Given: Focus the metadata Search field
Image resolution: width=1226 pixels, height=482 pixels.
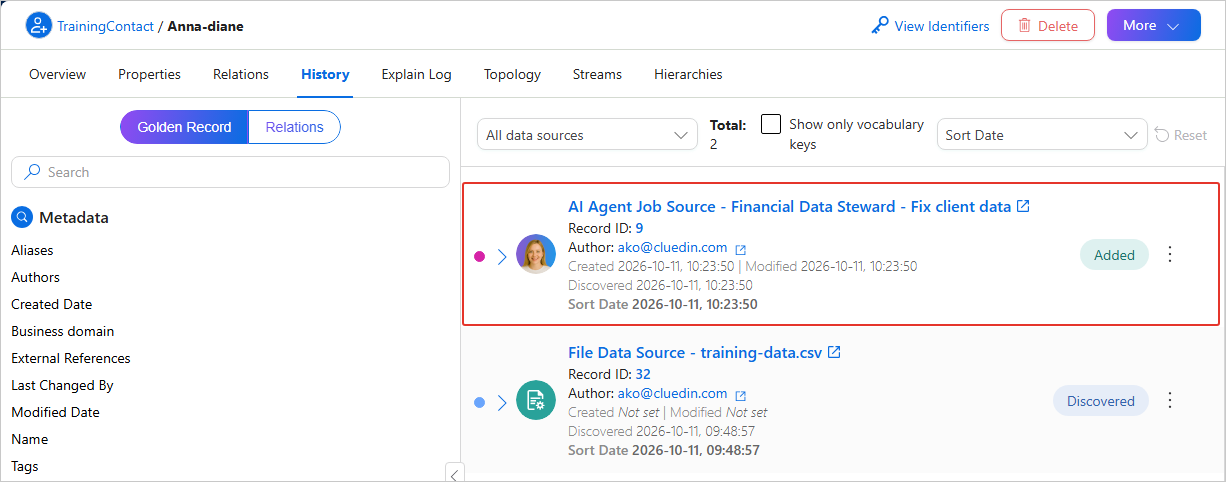Looking at the screenshot, I should coord(230,172).
